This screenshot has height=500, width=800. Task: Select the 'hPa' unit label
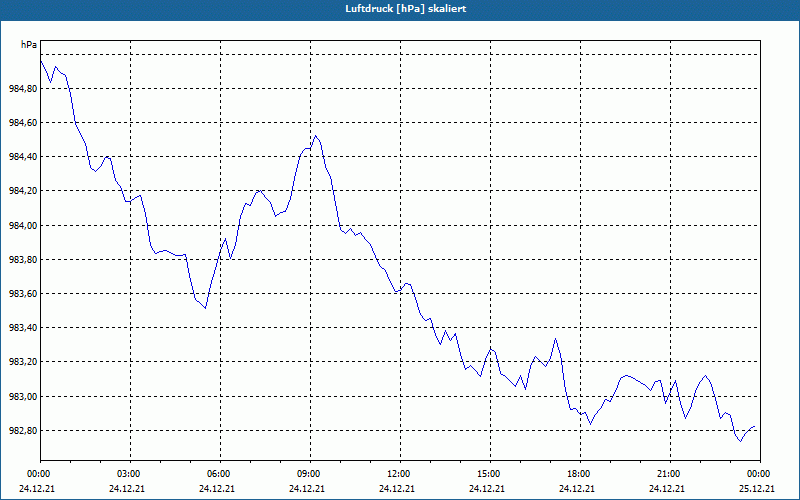29,45
